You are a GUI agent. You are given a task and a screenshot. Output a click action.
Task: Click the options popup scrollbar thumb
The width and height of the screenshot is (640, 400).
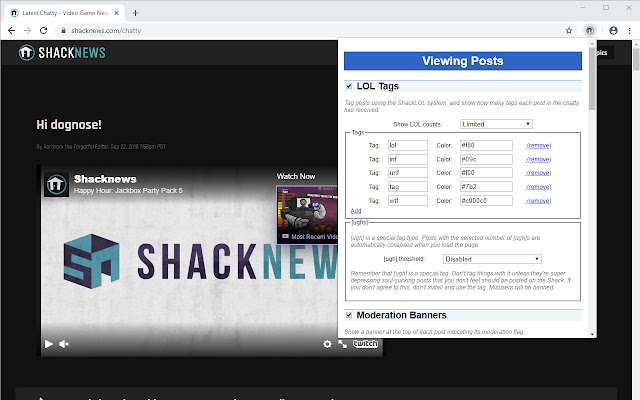[x=592, y=78]
